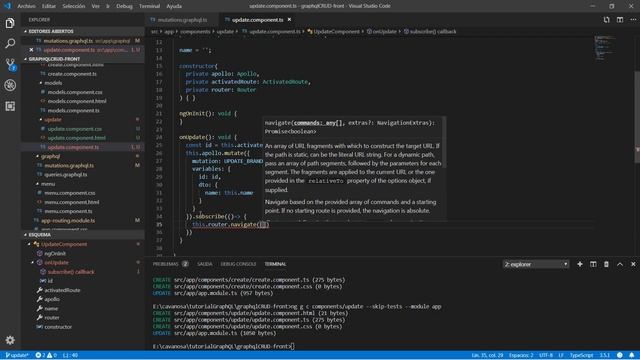Open the Selección menu
The height and width of the screenshot is (360, 640).
73,6
